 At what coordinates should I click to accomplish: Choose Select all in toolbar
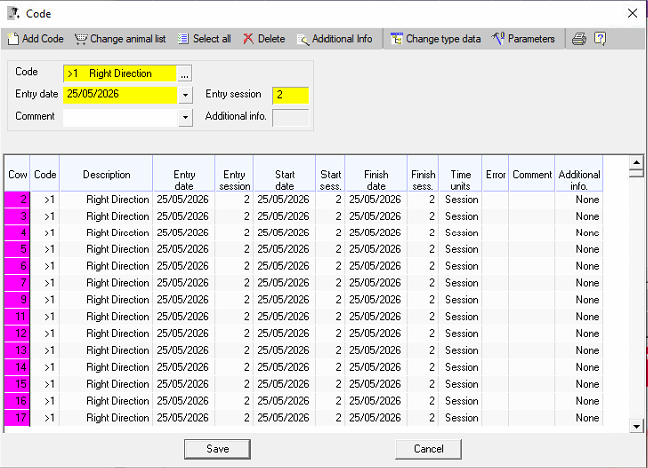pos(204,39)
